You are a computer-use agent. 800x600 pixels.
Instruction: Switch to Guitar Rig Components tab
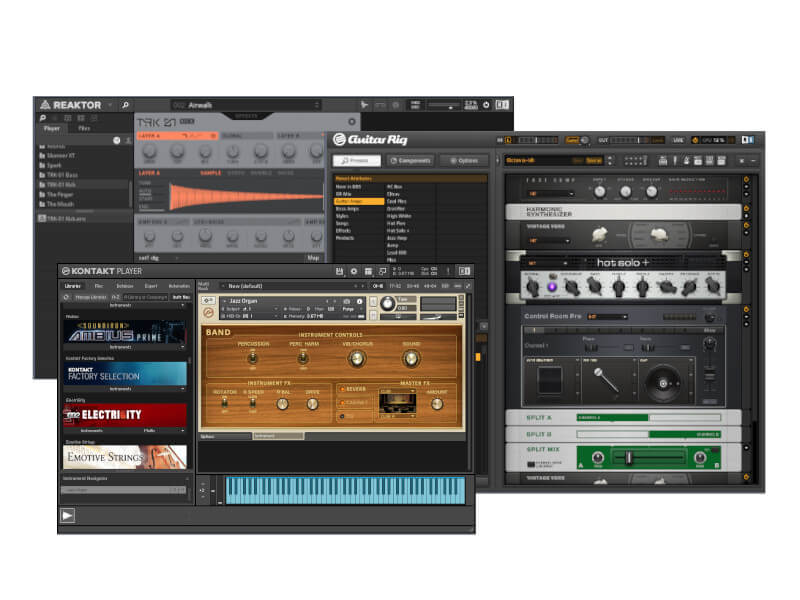(x=410, y=160)
